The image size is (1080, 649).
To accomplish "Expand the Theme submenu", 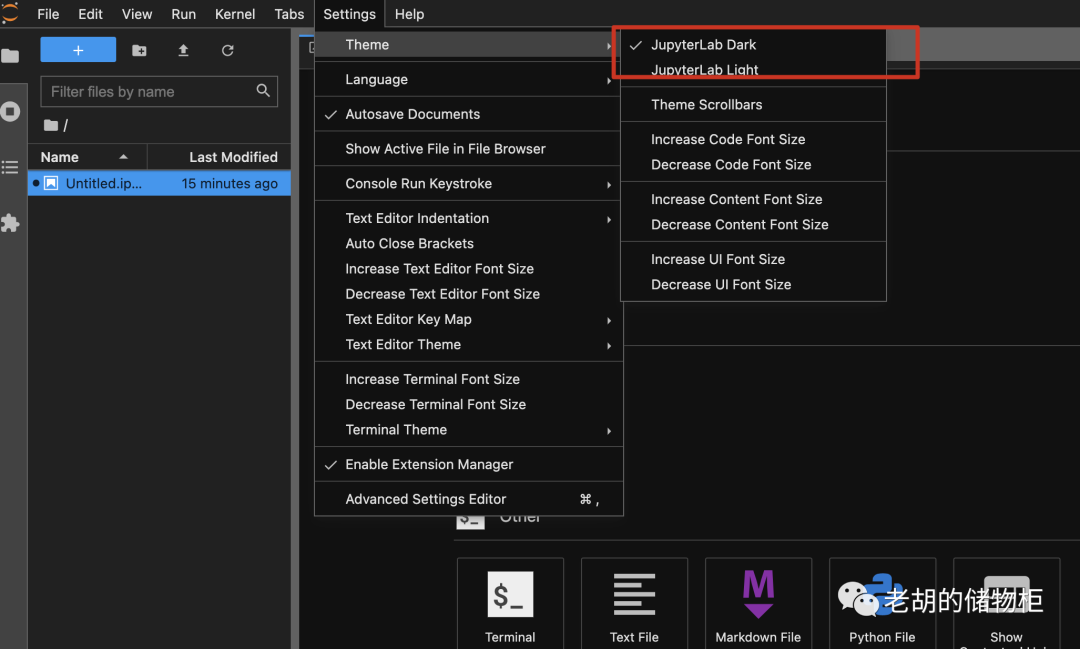I will pos(468,45).
